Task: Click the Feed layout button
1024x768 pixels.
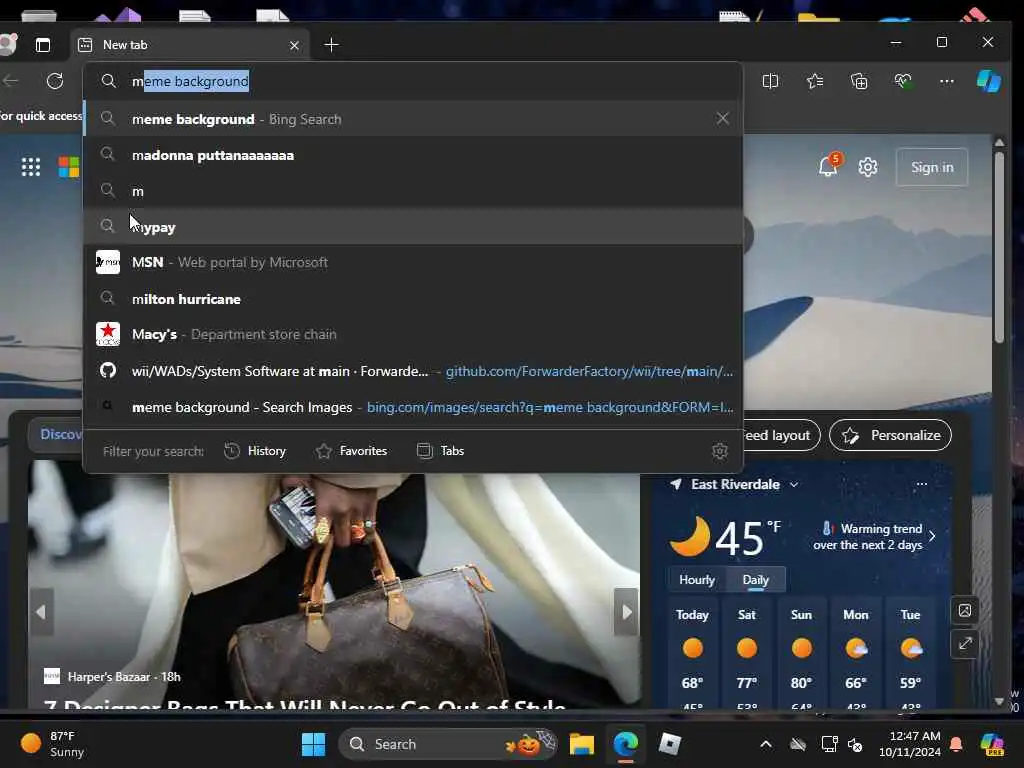Action: coord(780,435)
